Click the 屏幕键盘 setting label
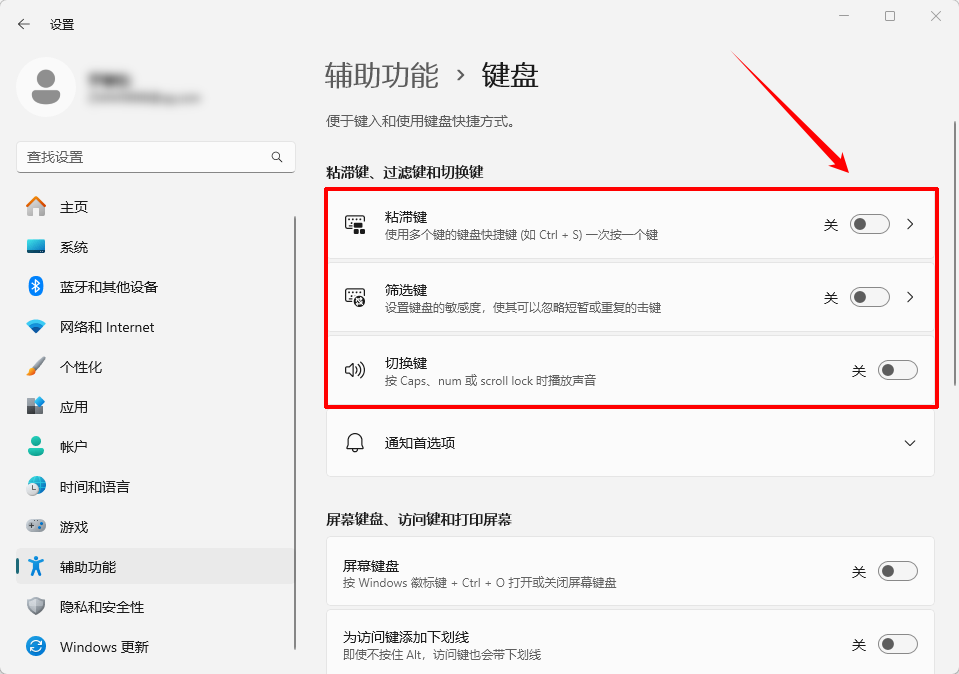 tap(371, 566)
